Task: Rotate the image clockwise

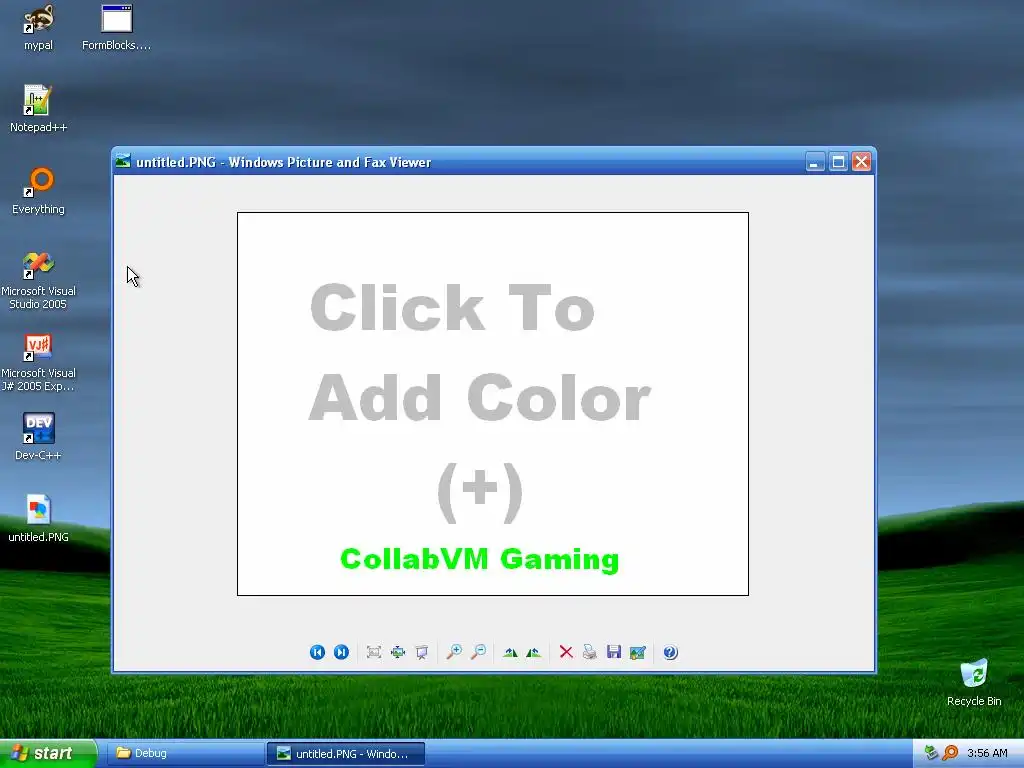Action: point(511,652)
